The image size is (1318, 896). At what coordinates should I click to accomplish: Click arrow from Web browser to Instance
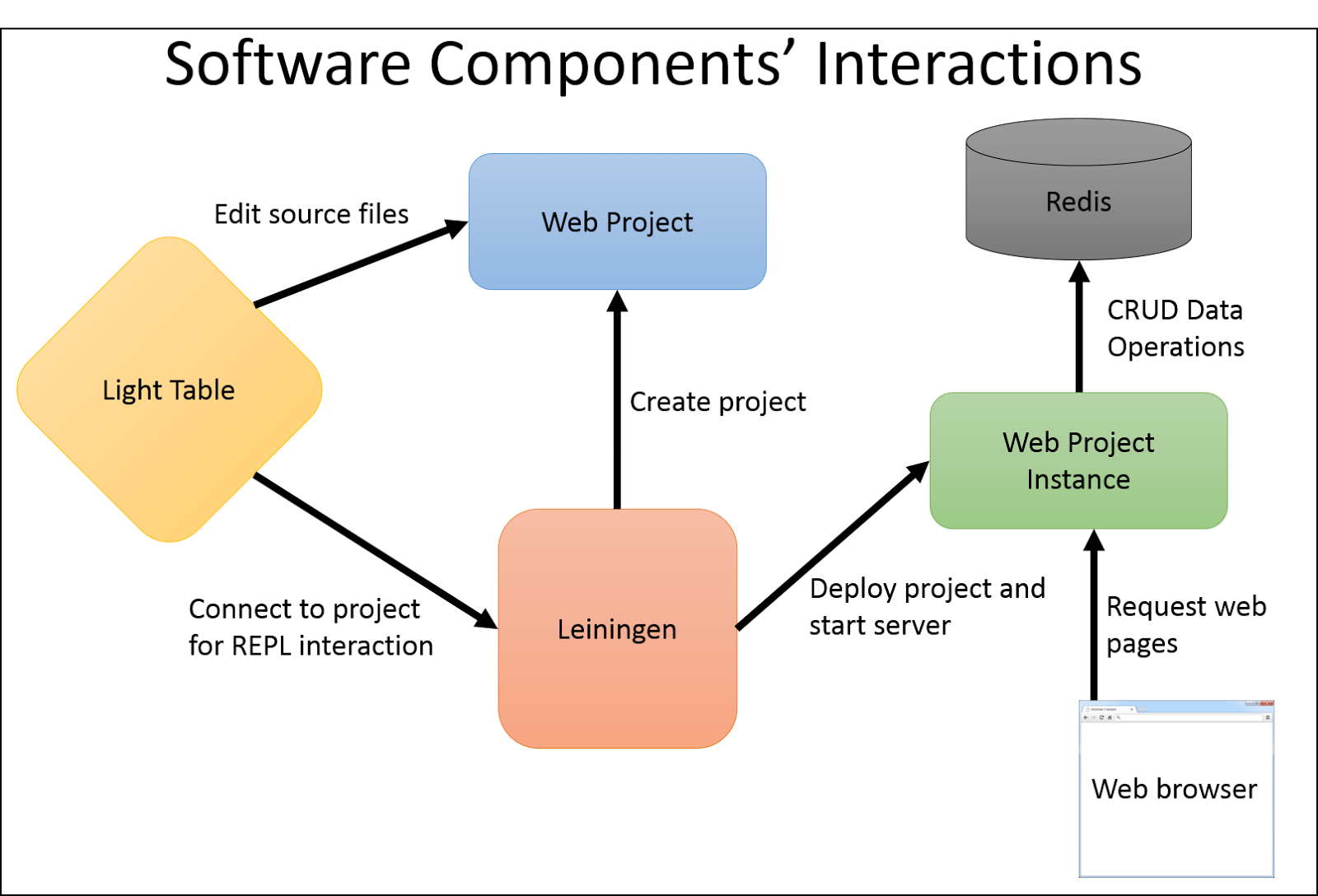1094,614
